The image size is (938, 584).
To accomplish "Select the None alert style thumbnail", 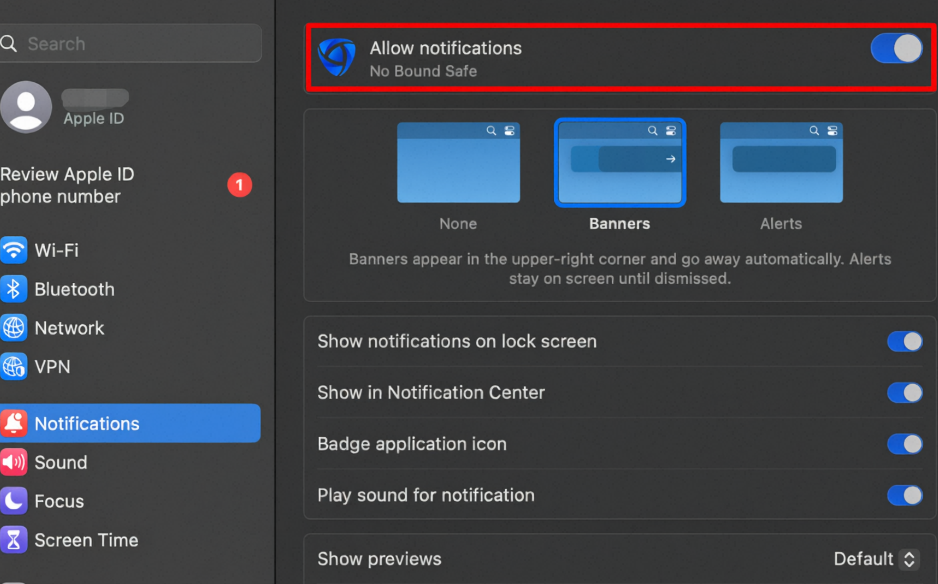I will [458, 162].
